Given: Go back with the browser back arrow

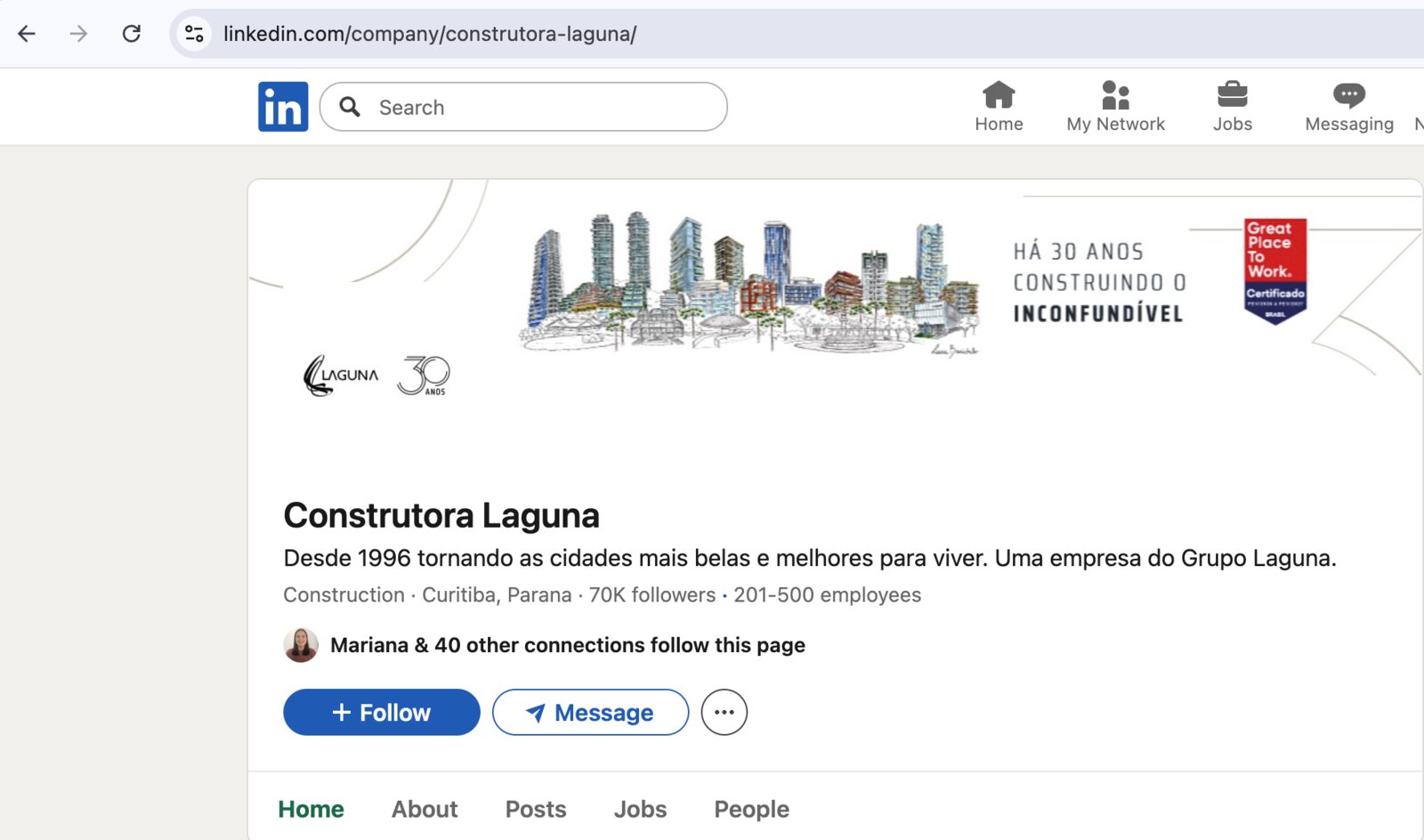Looking at the screenshot, I should (27, 34).
